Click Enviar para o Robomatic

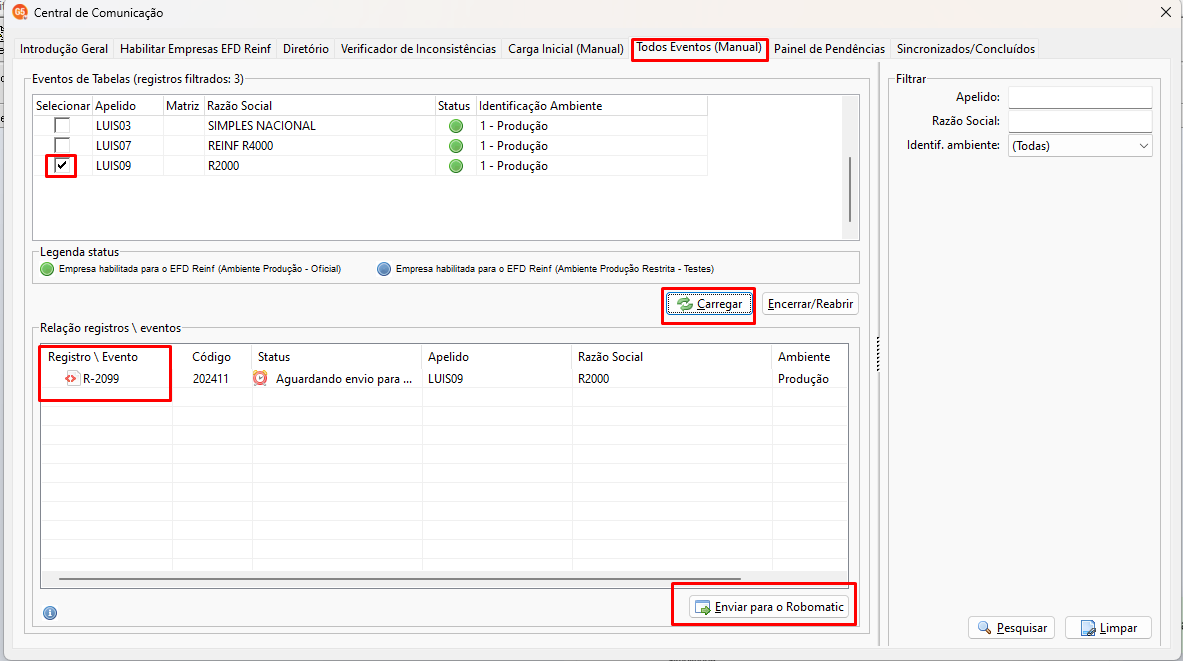point(769,607)
